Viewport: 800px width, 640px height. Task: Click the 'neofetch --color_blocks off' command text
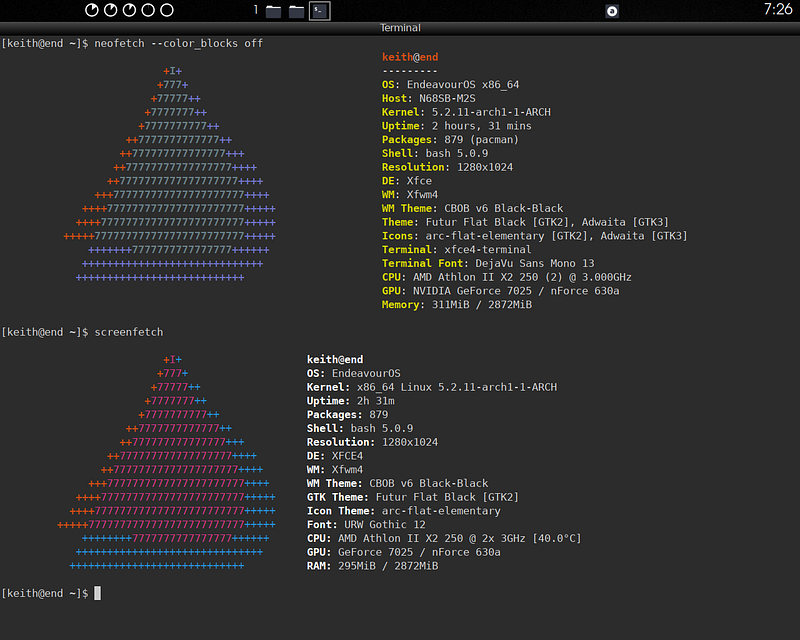(x=179, y=44)
